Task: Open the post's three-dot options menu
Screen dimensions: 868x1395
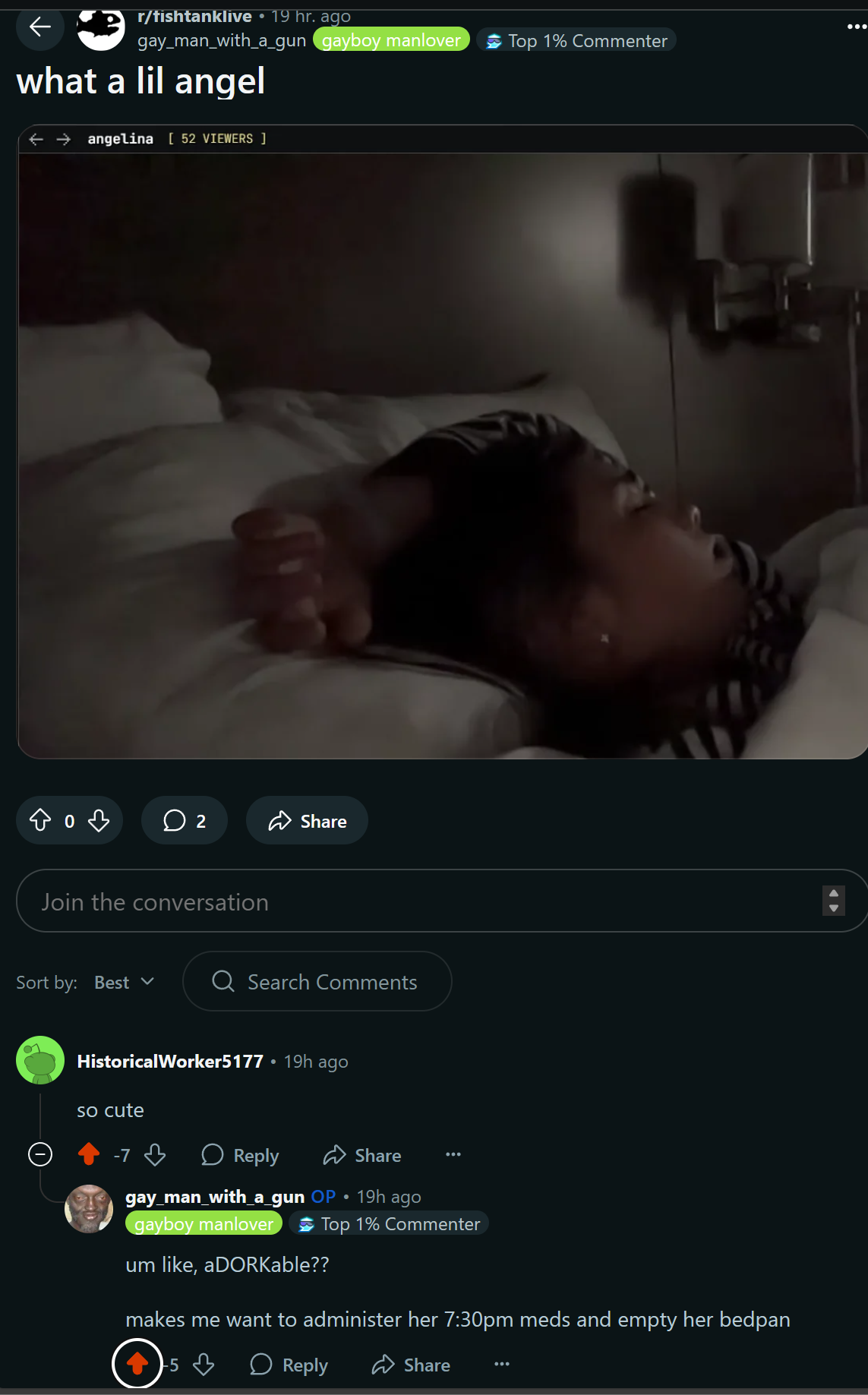Action: coord(857,27)
